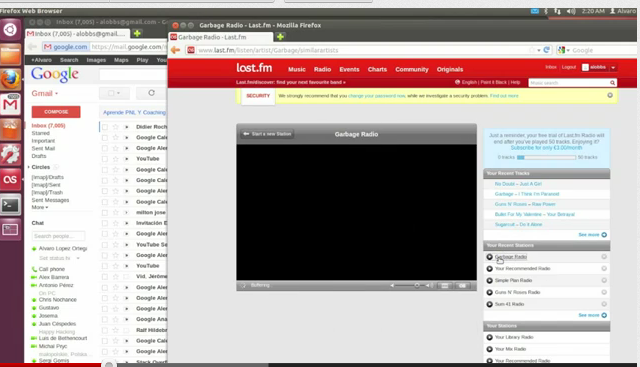Click Start a new Station button
The height and width of the screenshot is (367, 640).
point(267,134)
